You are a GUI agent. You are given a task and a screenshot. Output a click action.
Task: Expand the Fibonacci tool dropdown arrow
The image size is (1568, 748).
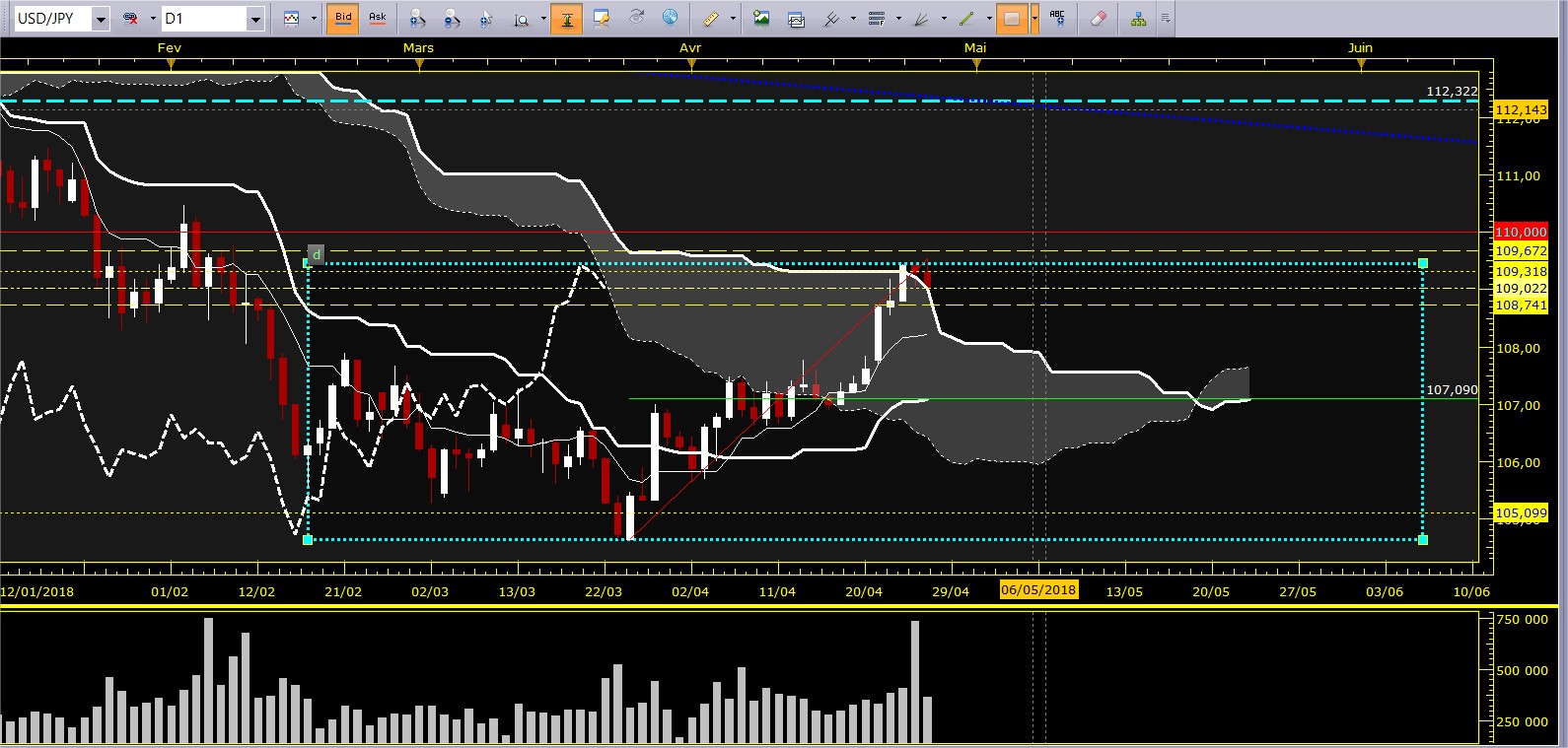(x=898, y=19)
